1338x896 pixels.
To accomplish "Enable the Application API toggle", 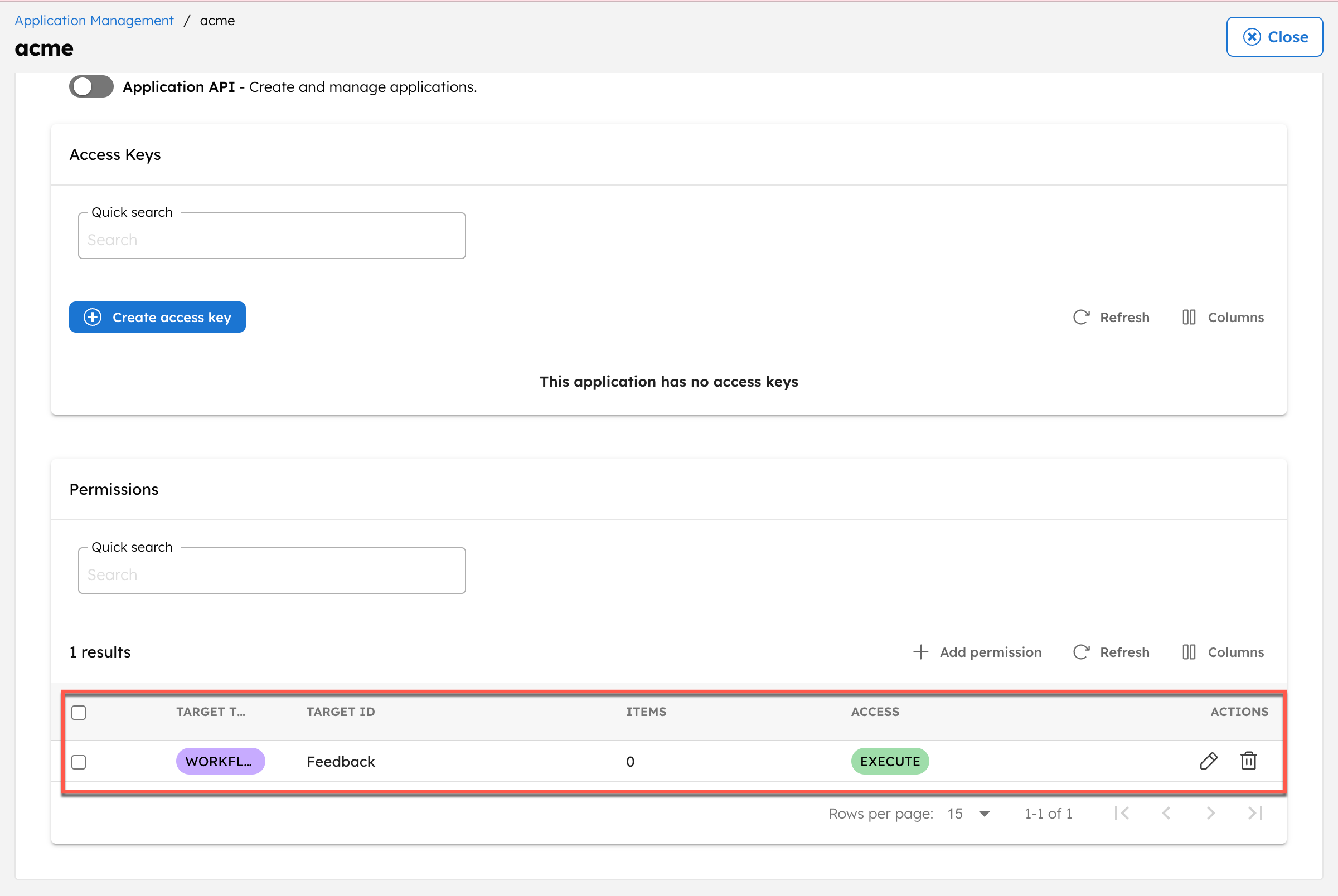I will point(91,86).
